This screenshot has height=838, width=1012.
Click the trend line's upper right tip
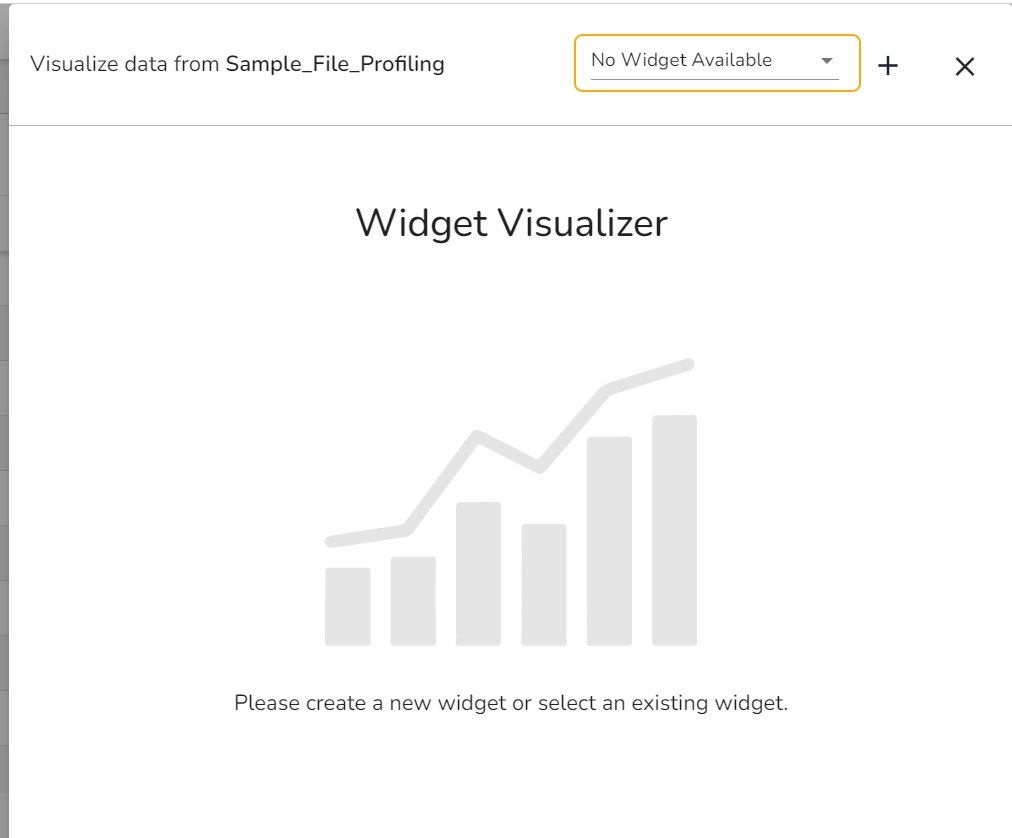click(x=688, y=363)
